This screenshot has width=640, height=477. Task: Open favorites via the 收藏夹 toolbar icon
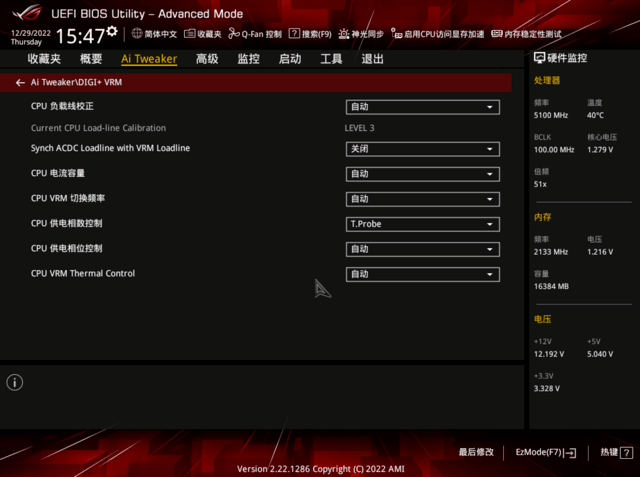pyautogui.click(x=189, y=33)
